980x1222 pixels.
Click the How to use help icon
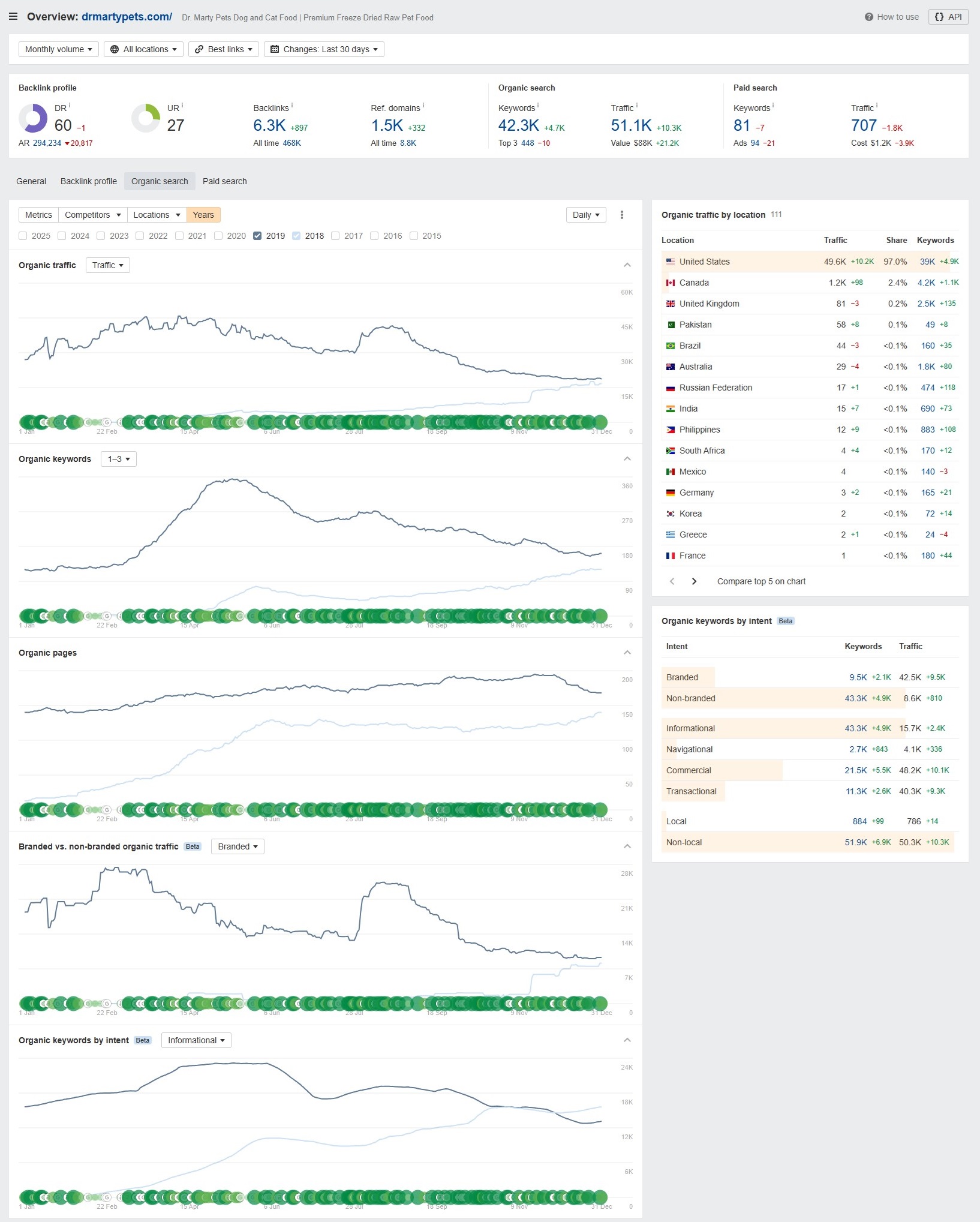tap(868, 17)
